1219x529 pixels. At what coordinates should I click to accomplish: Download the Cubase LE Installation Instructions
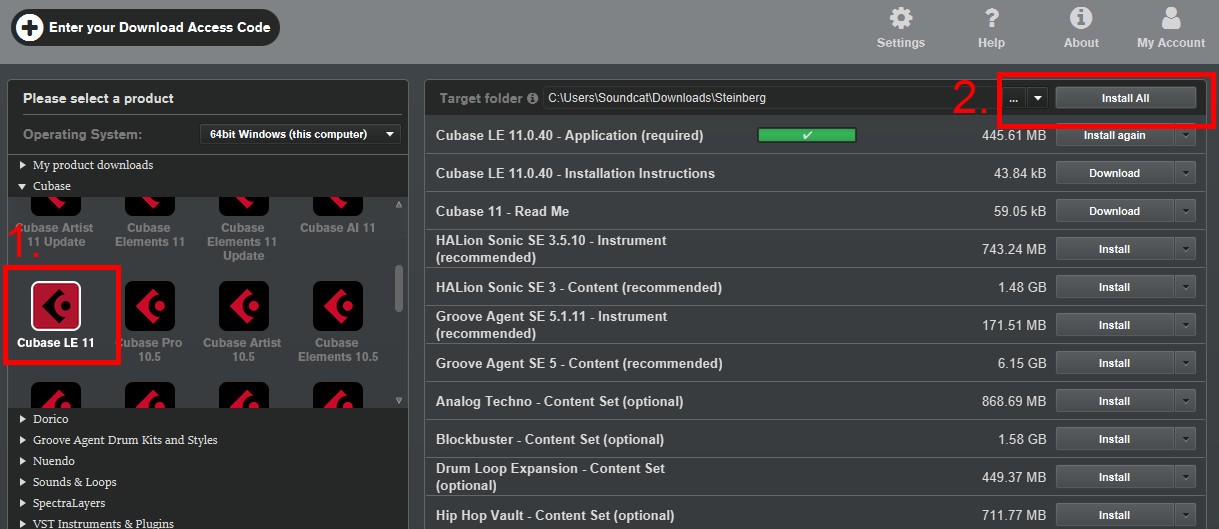tap(1114, 173)
